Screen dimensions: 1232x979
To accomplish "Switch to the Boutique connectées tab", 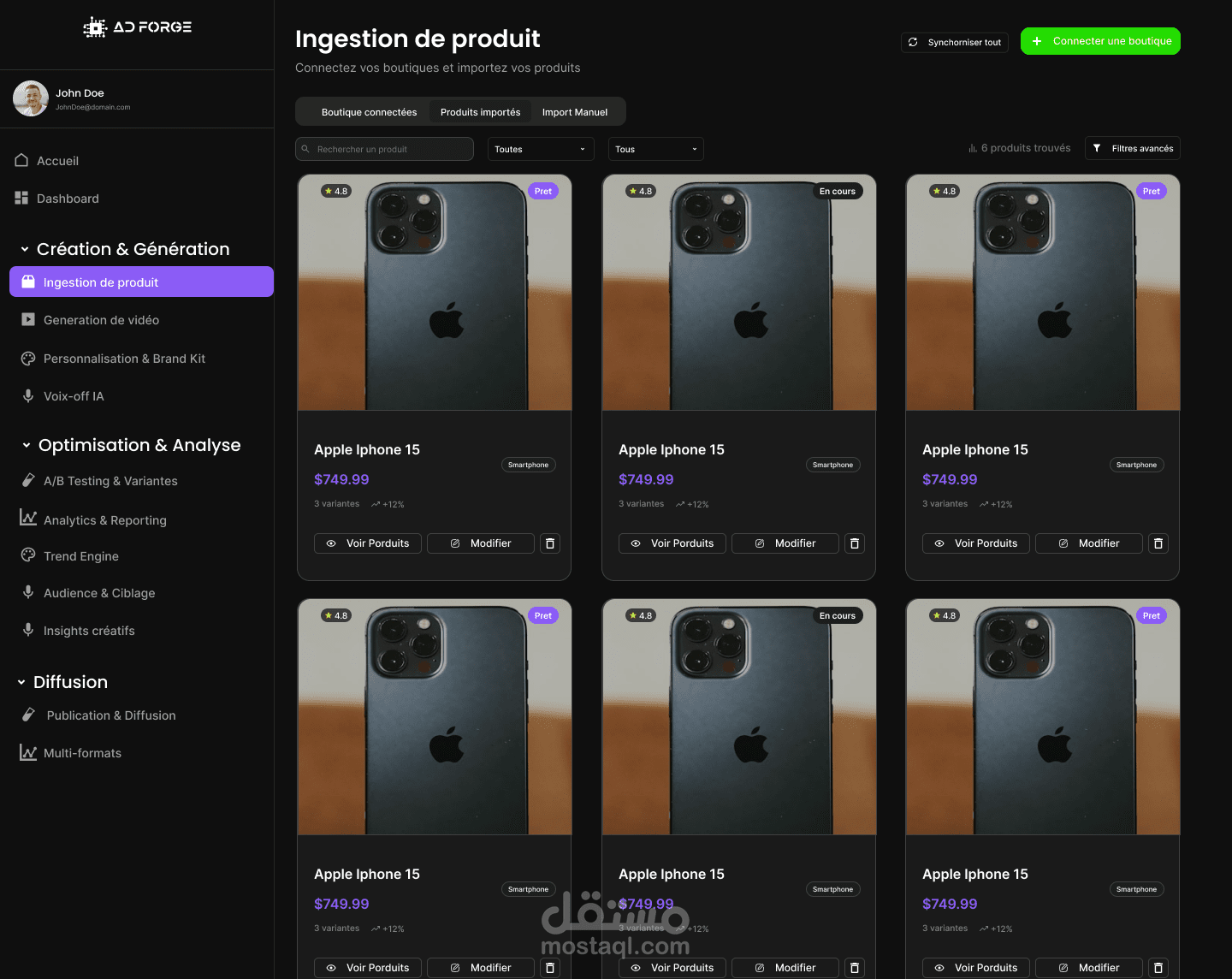I will click(369, 112).
